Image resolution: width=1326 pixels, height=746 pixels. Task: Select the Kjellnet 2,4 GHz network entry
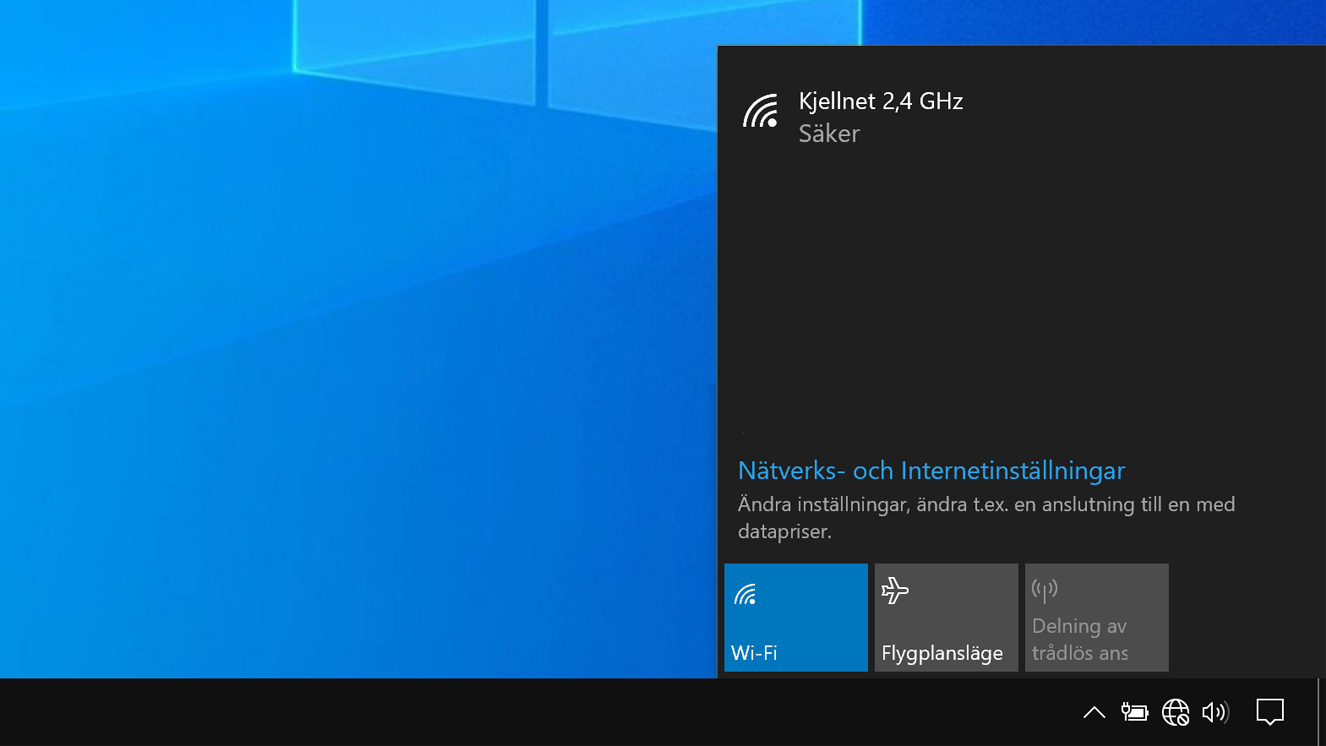(880, 101)
